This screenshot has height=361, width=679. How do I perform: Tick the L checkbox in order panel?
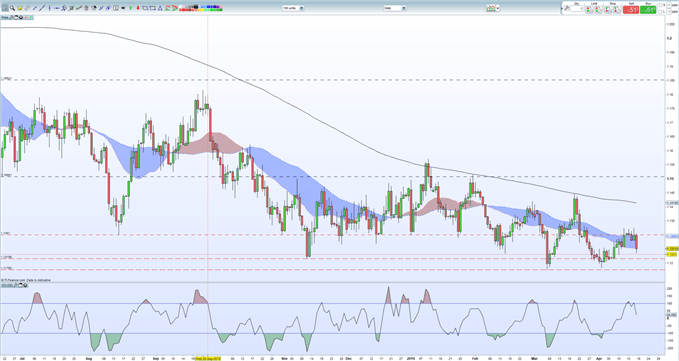click(x=660, y=12)
